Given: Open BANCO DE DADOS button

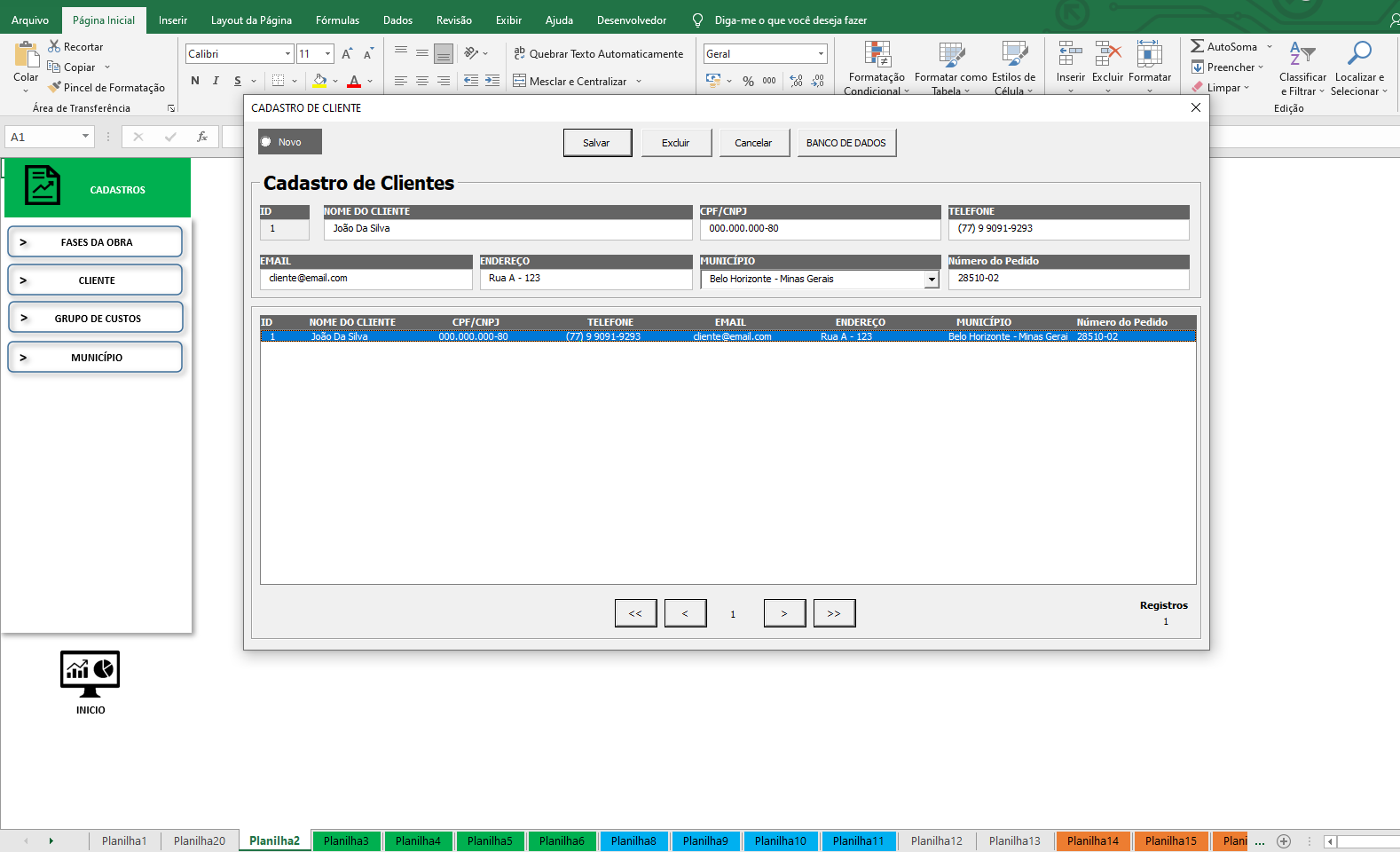Looking at the screenshot, I should [846, 143].
